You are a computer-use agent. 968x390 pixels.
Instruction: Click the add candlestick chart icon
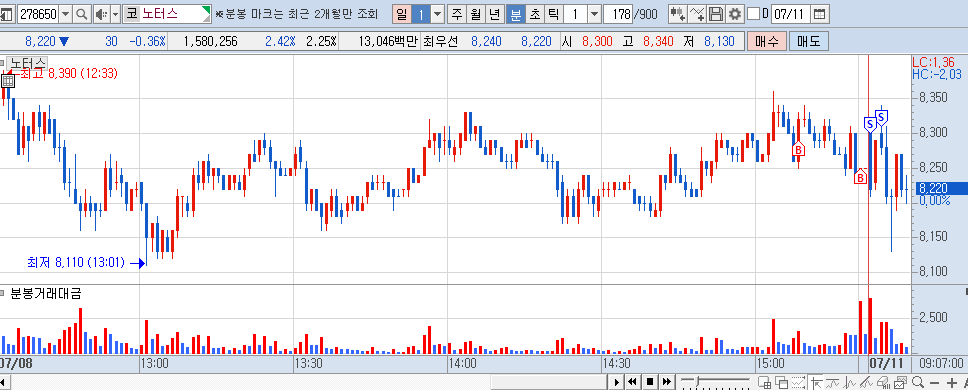(678, 14)
